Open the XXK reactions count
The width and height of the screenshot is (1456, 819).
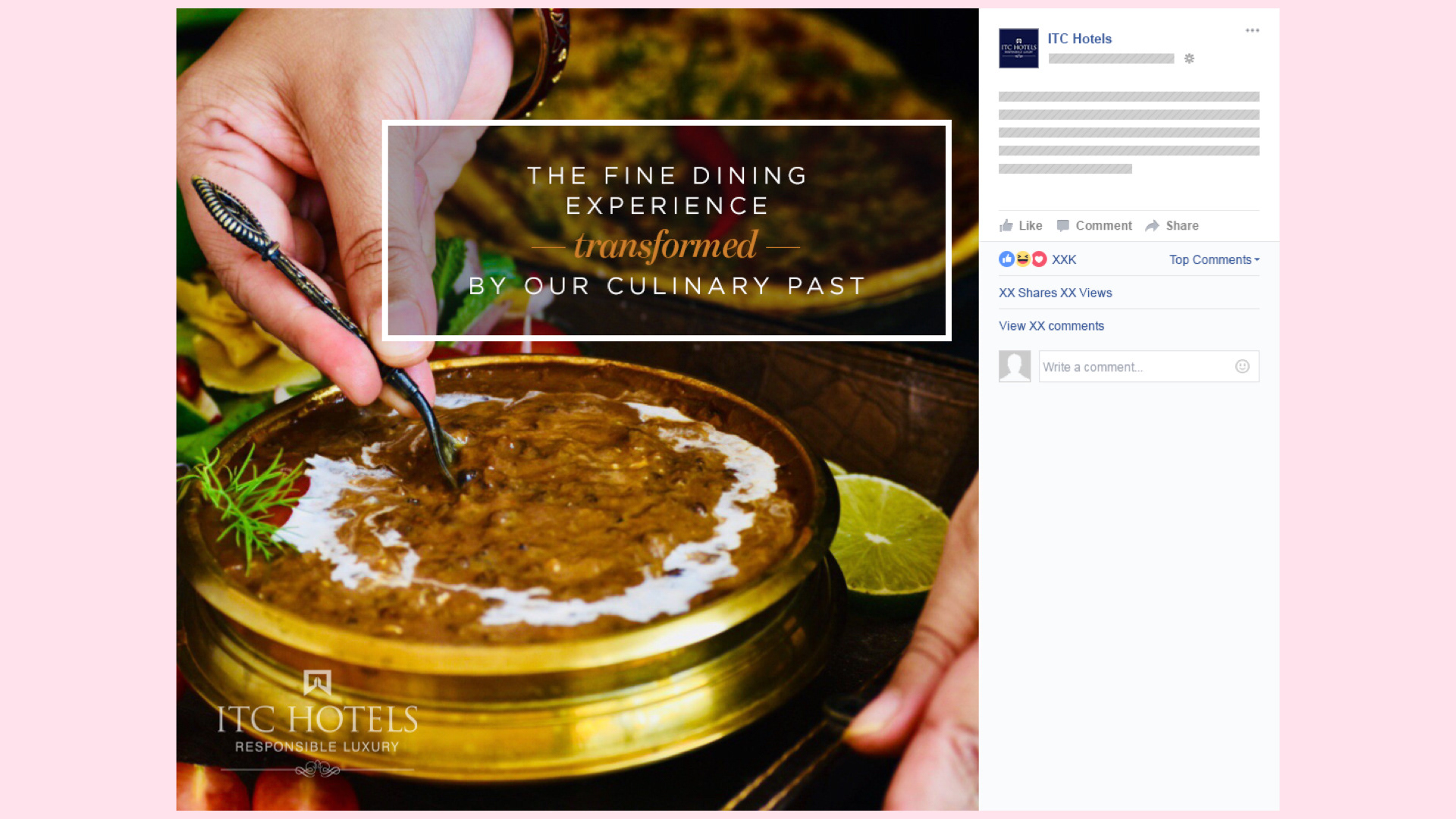coord(1064,259)
